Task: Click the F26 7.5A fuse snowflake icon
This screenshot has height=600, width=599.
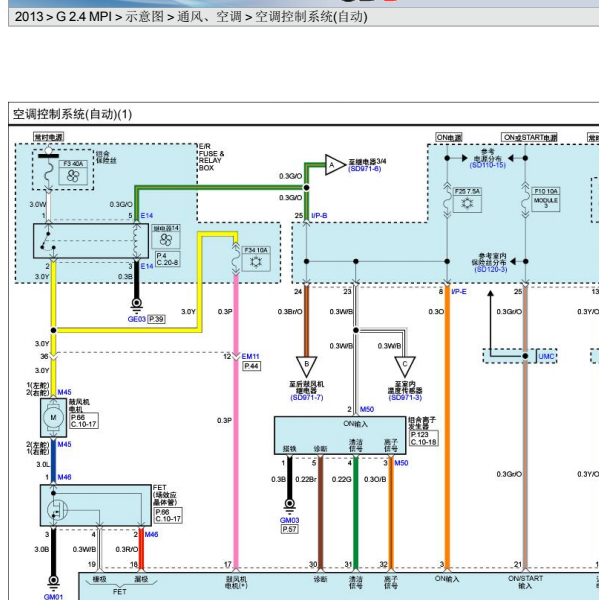Action: [467, 203]
